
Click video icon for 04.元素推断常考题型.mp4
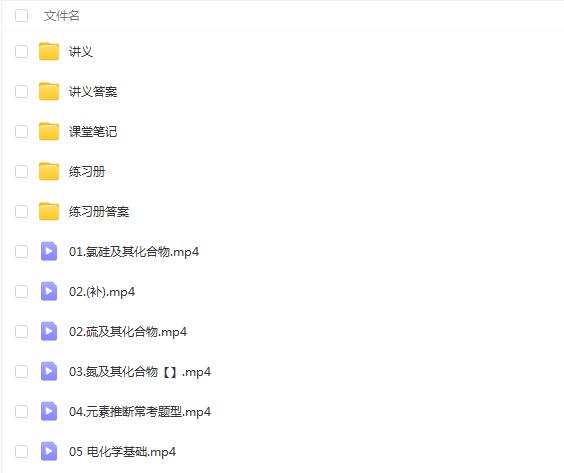[49, 411]
